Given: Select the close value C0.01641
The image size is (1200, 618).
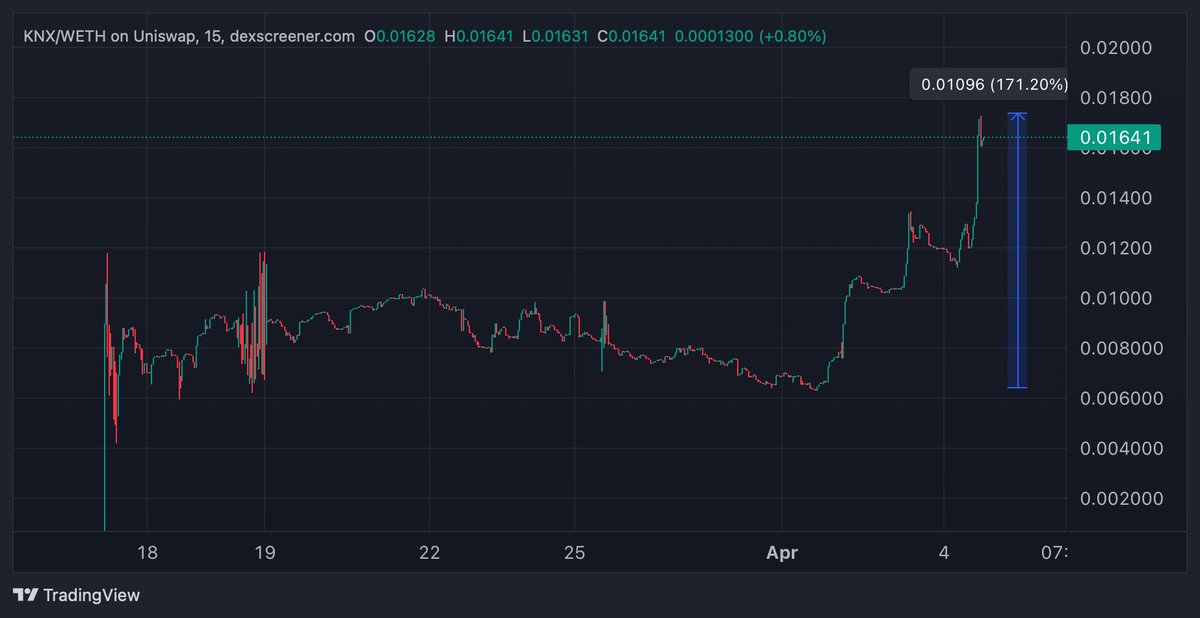Looking at the screenshot, I should (x=632, y=36).
